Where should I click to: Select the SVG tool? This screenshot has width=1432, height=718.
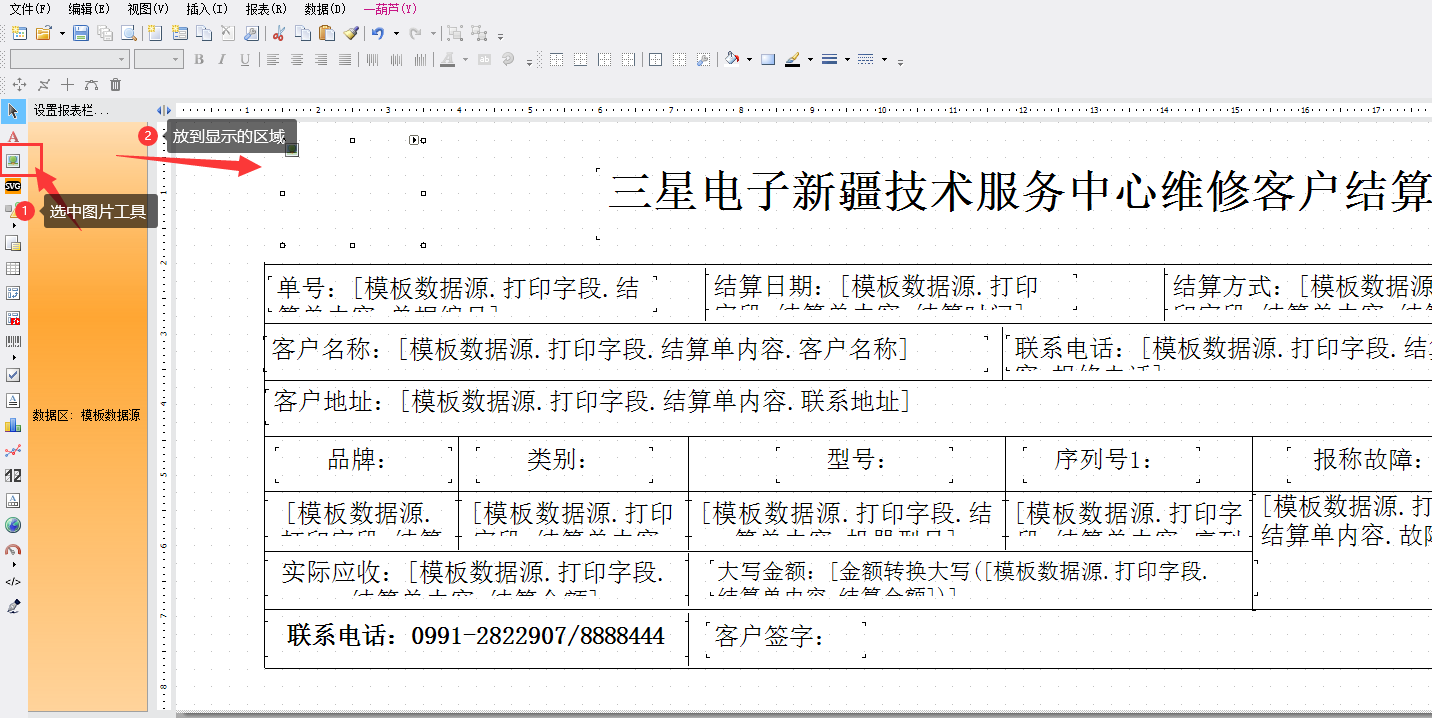coord(13,186)
